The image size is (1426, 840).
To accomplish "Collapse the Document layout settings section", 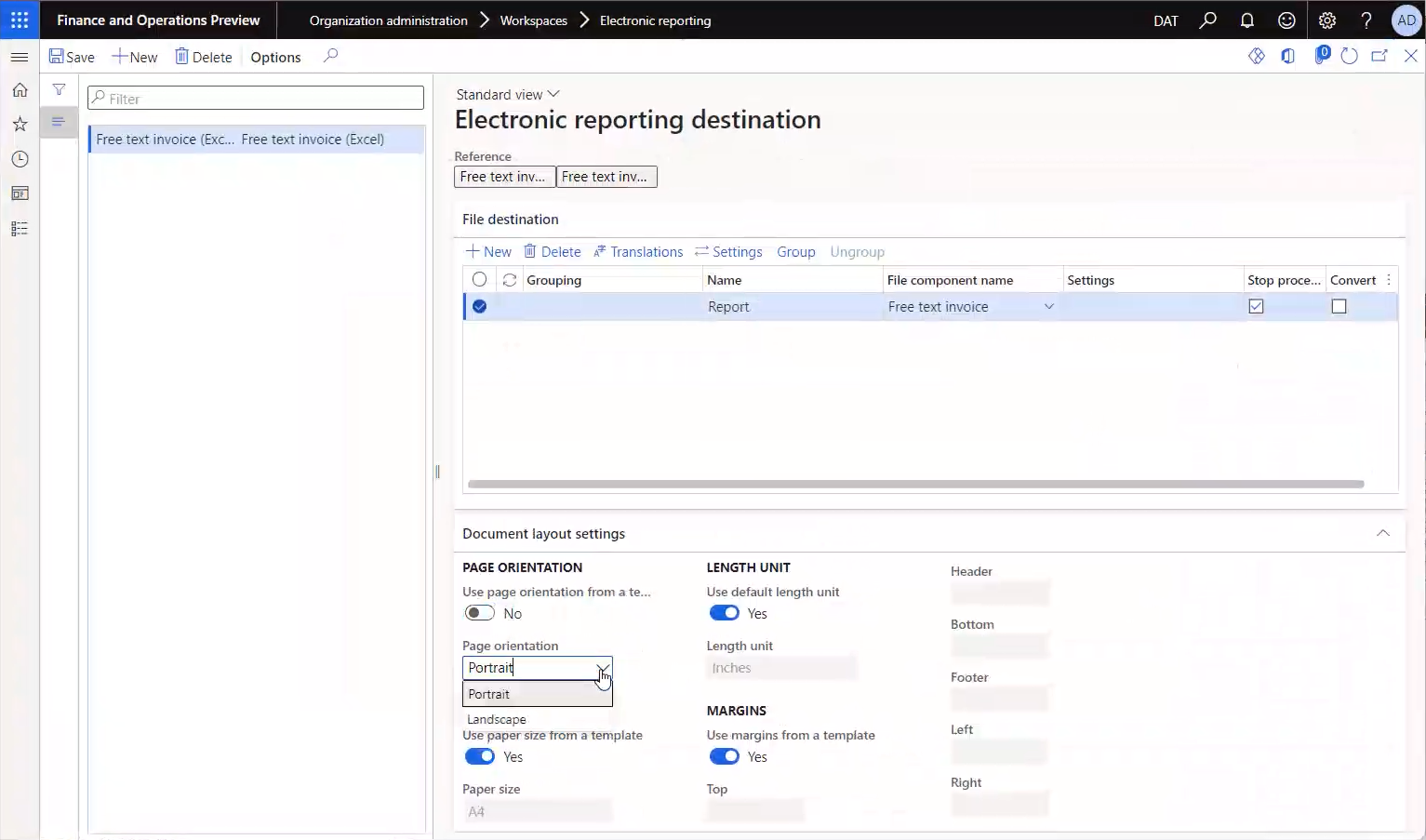I will [1382, 533].
